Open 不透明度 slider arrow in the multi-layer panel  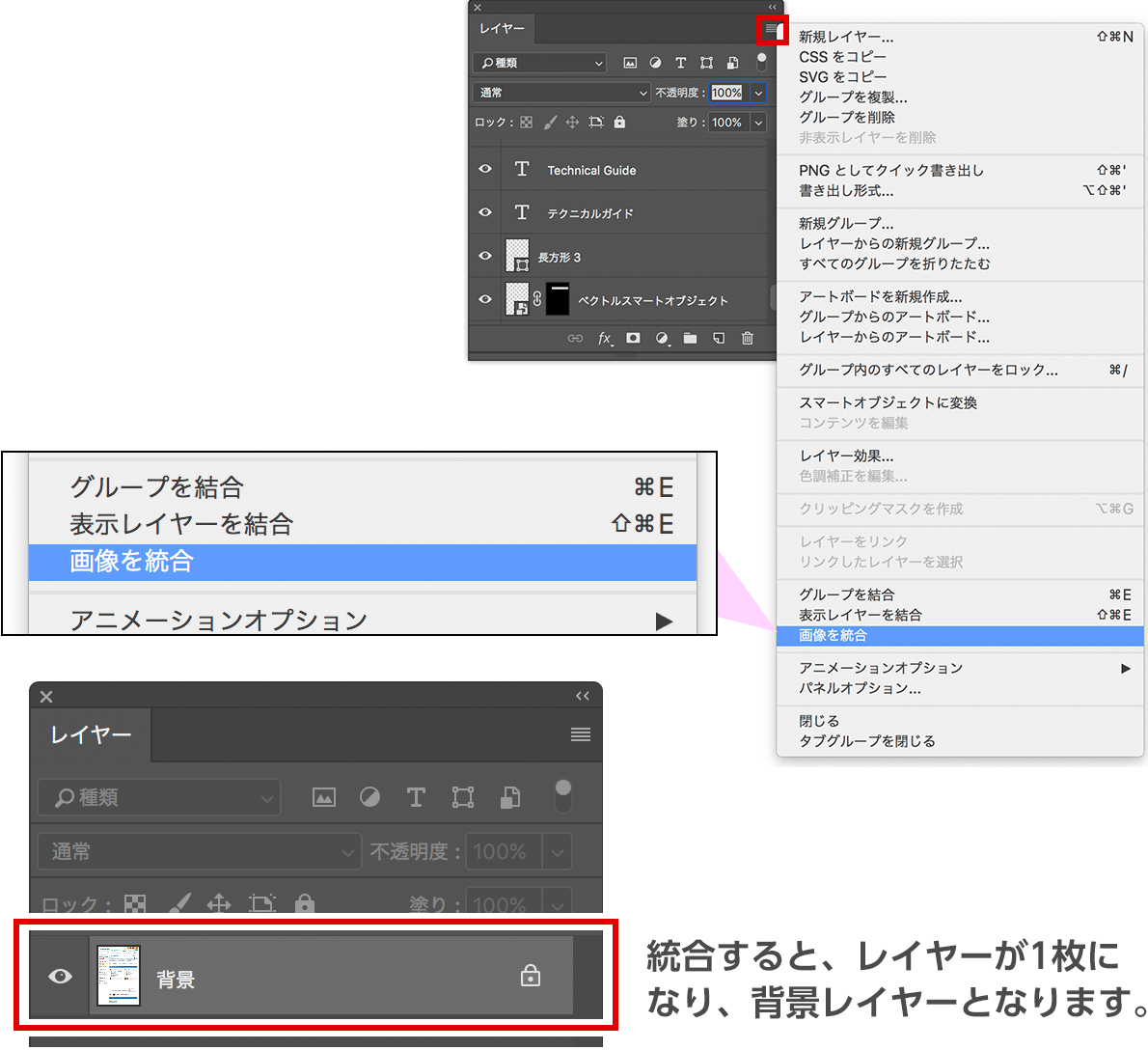758,93
